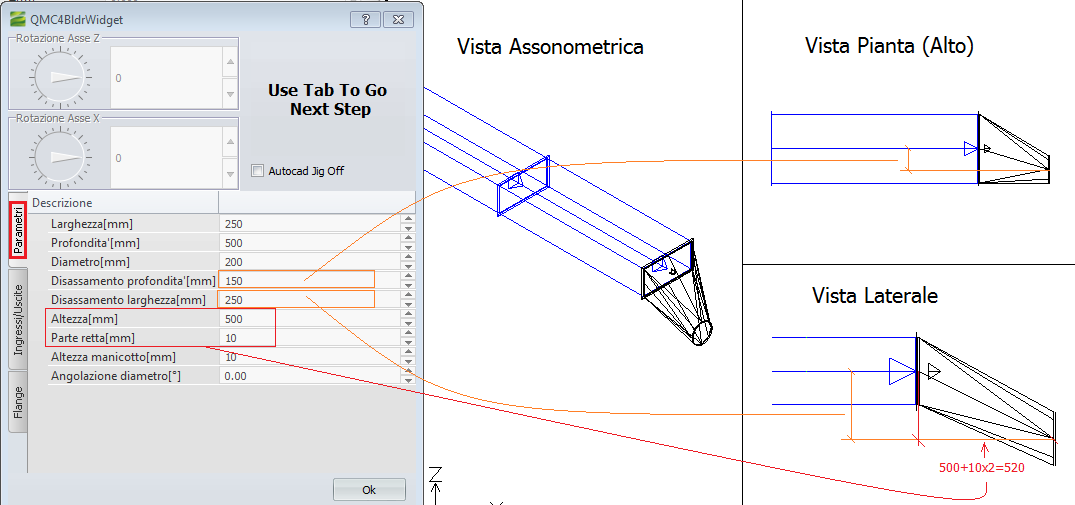1075x505 pixels.
Task: Click the Ok button
Action: pos(369,490)
